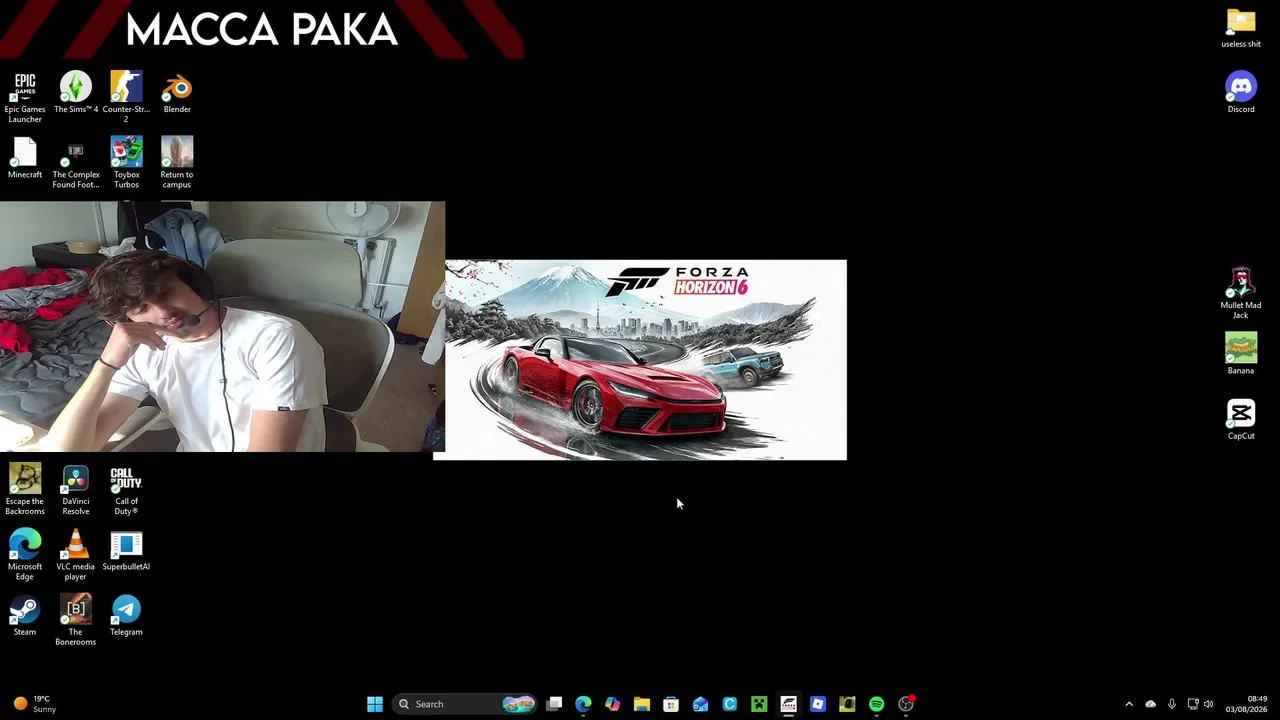Open the Sunny weather widget
This screenshot has width=1280, height=720.
click(35, 704)
